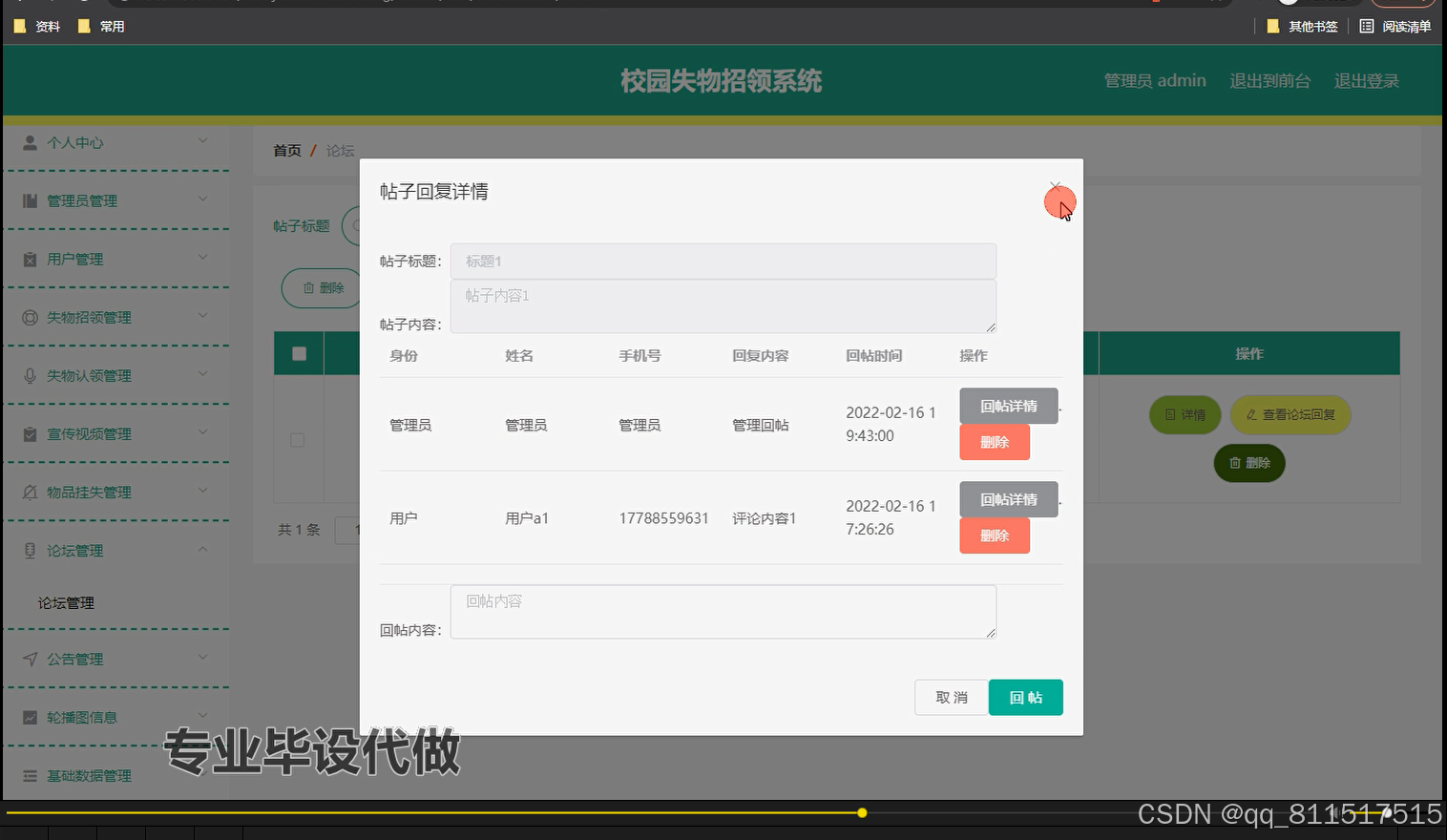
Task: Collapse the 论坛管理 menu chevron
Action: tap(202, 549)
